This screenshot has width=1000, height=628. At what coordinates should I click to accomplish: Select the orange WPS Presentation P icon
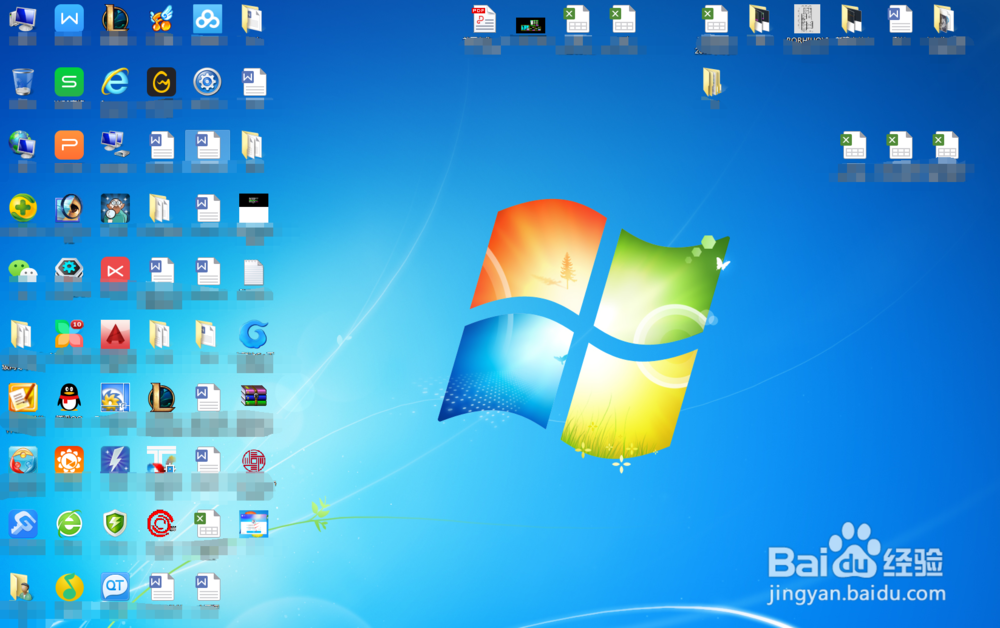(x=69, y=145)
